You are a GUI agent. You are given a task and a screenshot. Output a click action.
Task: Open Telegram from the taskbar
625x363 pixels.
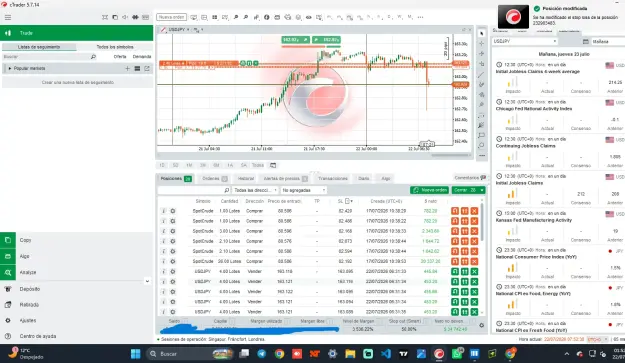coord(261,354)
